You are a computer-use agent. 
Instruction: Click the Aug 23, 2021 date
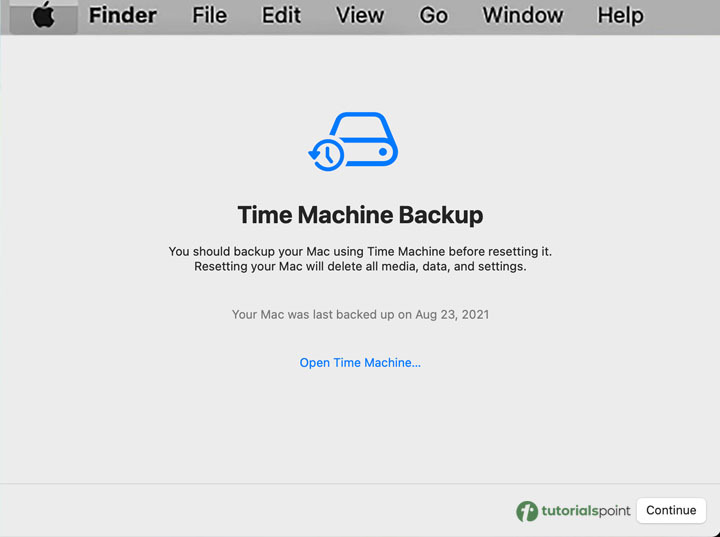pos(452,314)
